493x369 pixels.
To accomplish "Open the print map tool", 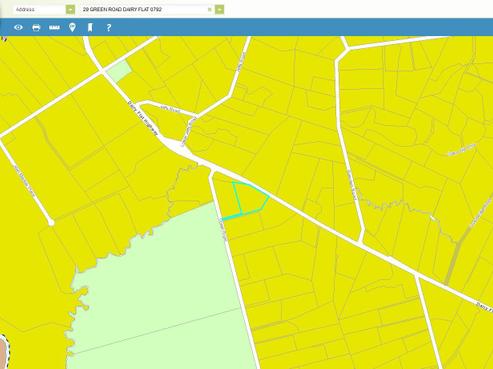I will pyautogui.click(x=36, y=27).
